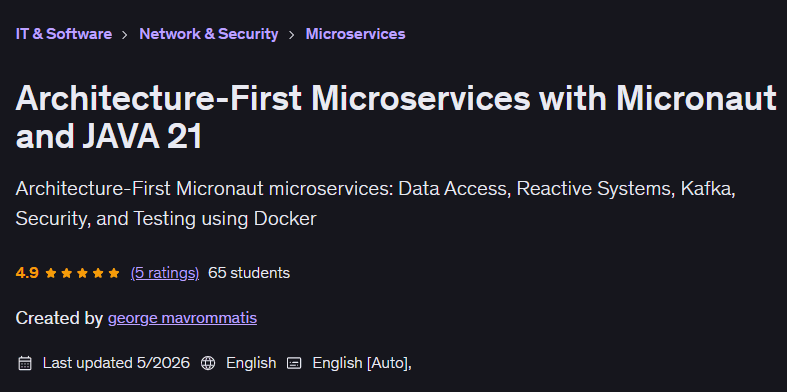This screenshot has height=392, width=787.
Task: Open george mavrommatis instructor profile
Action: pyautogui.click(x=182, y=318)
